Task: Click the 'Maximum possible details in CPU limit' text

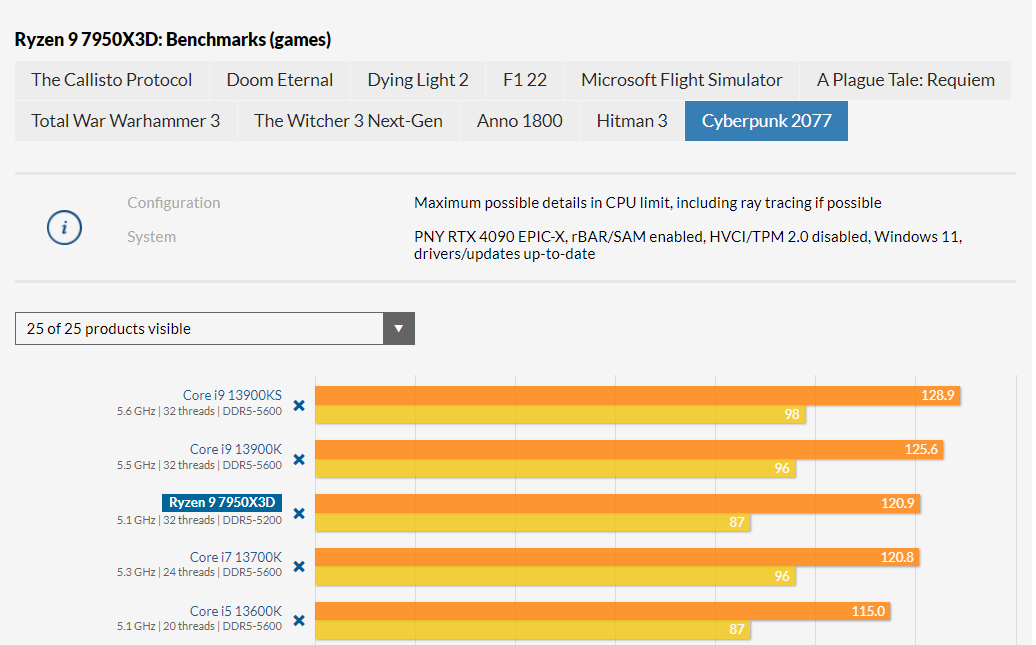Action: pyautogui.click(x=648, y=203)
